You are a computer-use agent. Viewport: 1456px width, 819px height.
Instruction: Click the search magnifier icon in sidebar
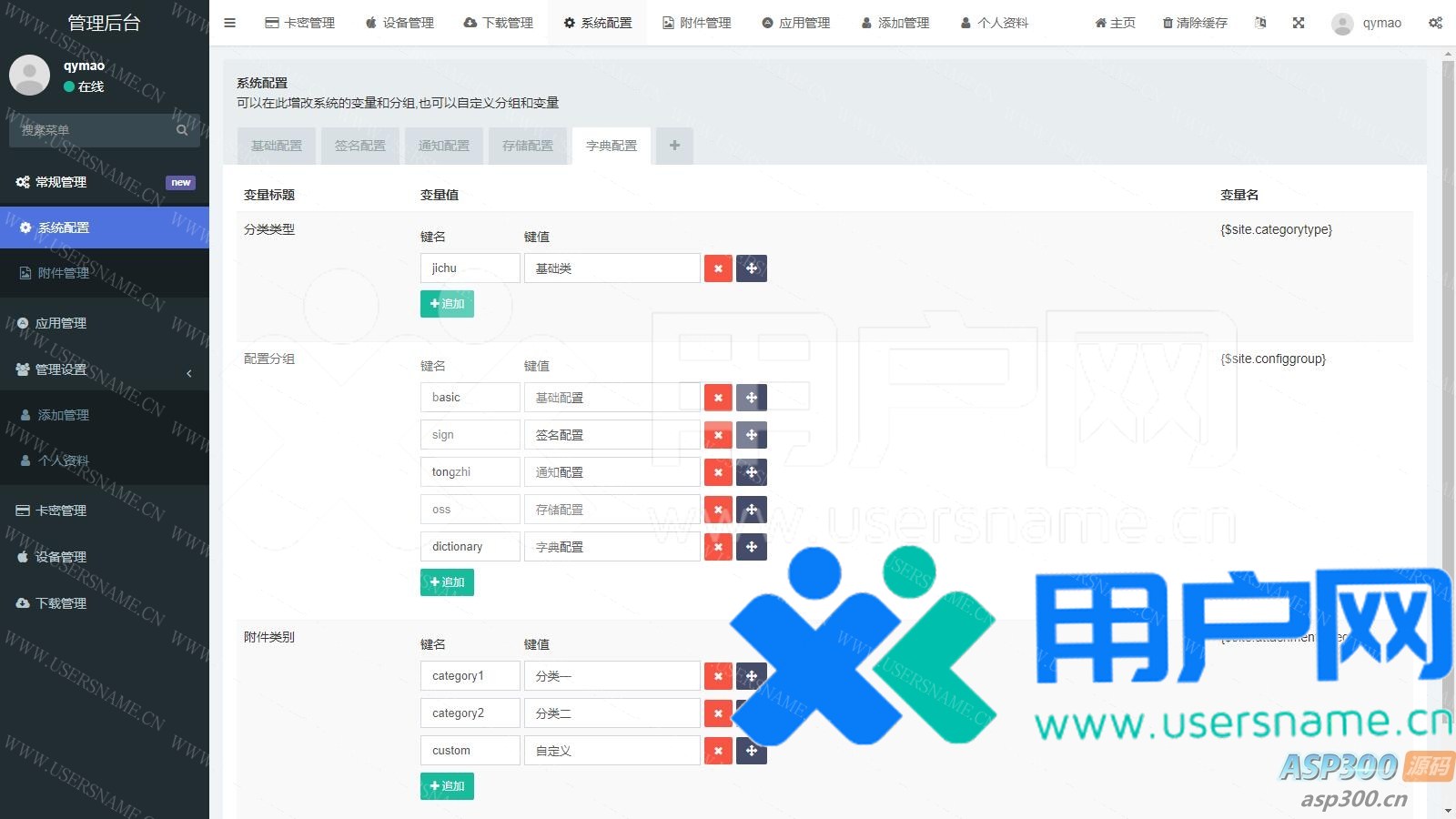pyautogui.click(x=182, y=130)
